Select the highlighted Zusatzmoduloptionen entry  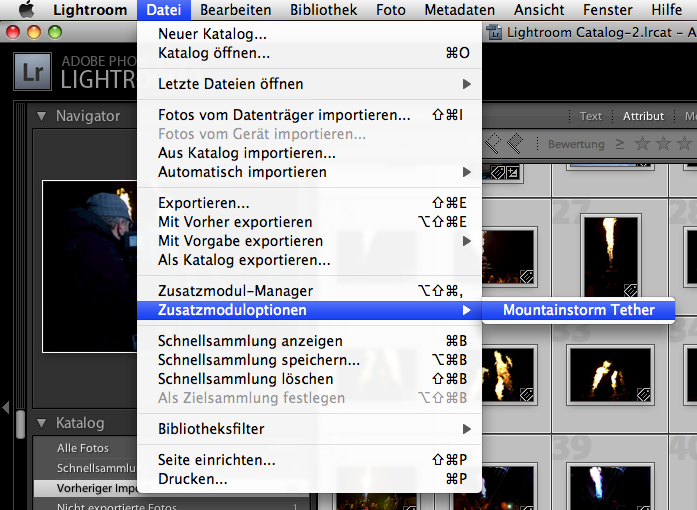click(309, 310)
